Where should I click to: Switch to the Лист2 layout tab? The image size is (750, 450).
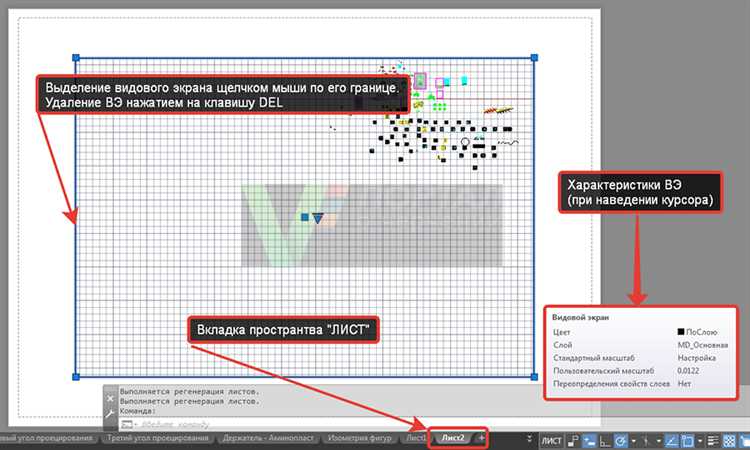point(452,438)
